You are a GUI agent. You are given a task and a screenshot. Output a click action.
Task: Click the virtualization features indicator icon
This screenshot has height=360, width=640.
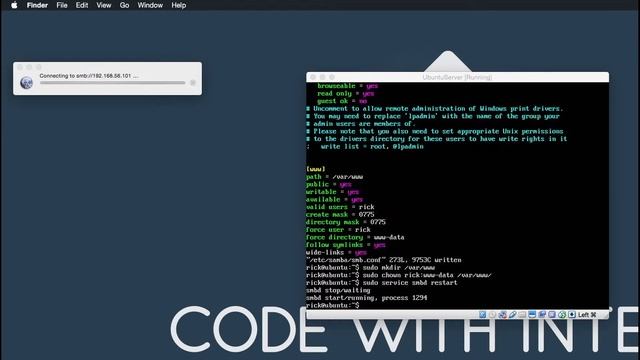(552, 315)
